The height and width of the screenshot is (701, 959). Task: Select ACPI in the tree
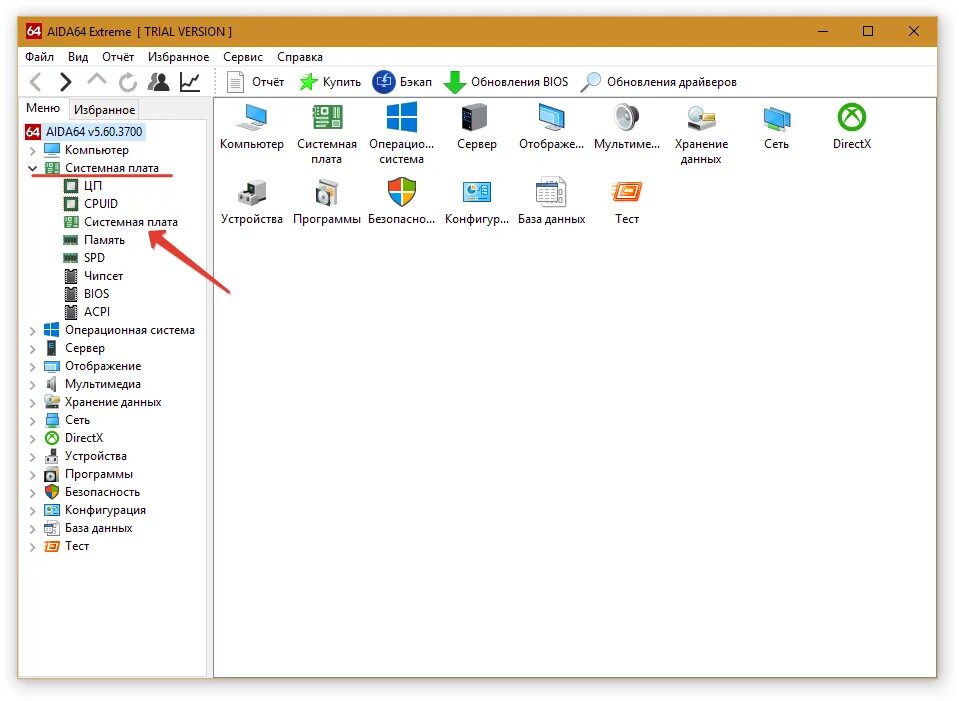pos(87,311)
